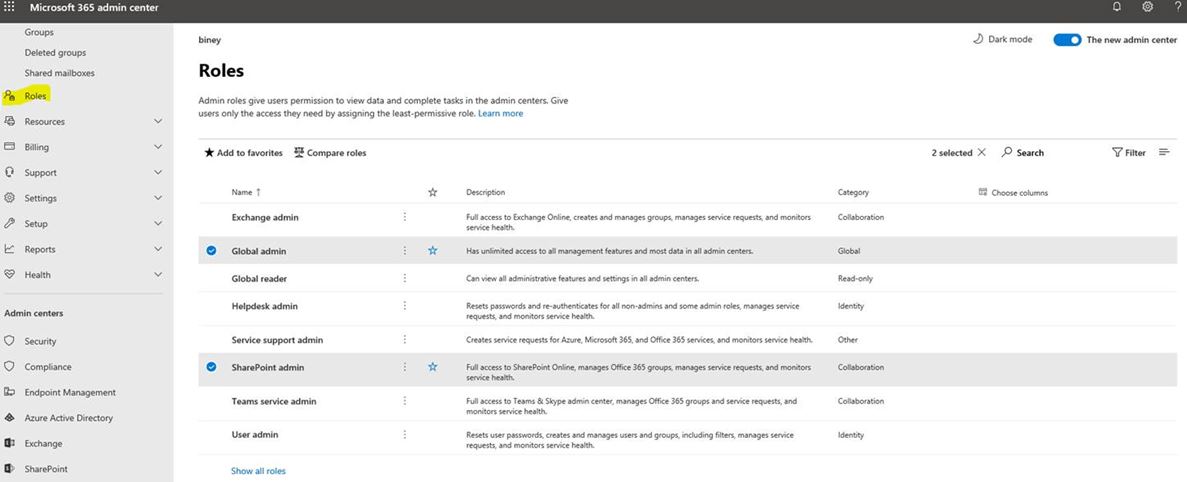Click the SharePoint admin center icon

tap(10, 469)
